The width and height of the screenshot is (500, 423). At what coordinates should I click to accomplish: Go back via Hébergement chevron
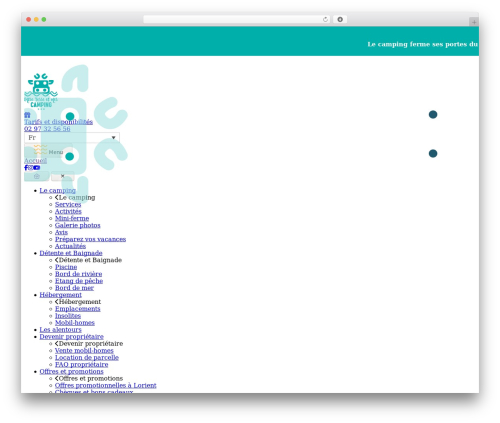57,301
